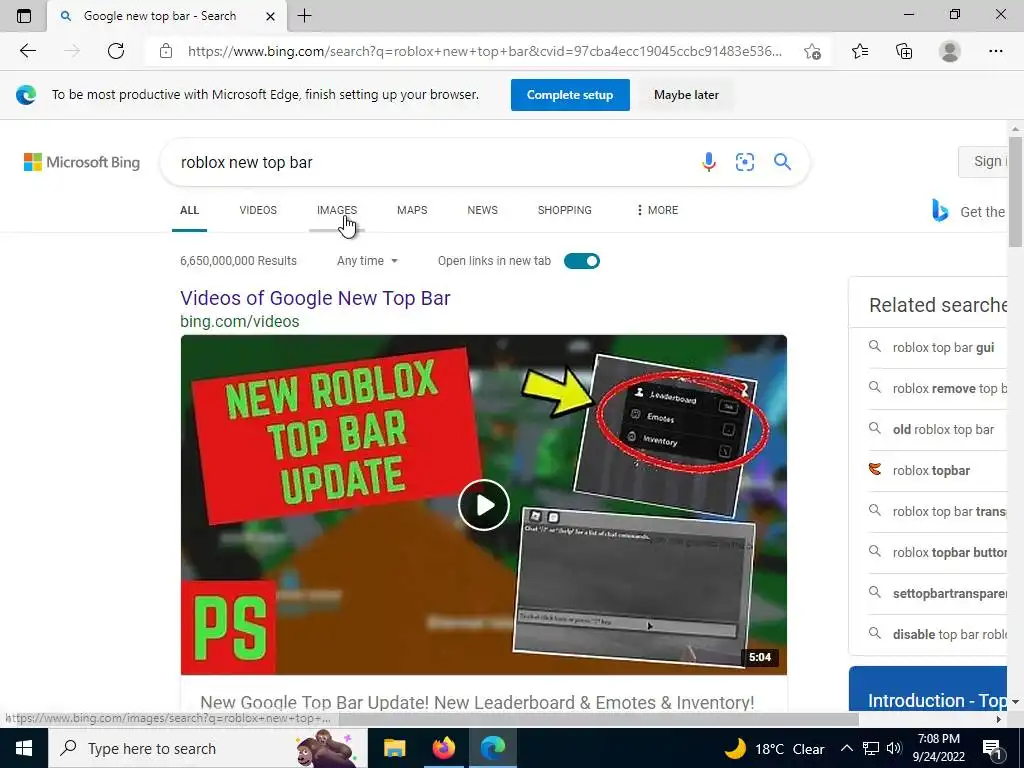Open Edge Settings and more menu
Viewport: 1024px width, 768px height.
point(995,51)
